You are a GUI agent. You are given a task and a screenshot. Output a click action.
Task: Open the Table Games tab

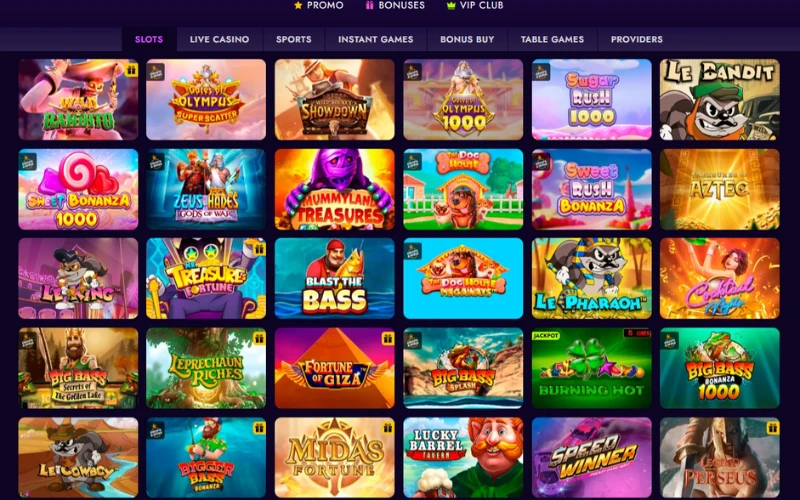pyautogui.click(x=552, y=39)
